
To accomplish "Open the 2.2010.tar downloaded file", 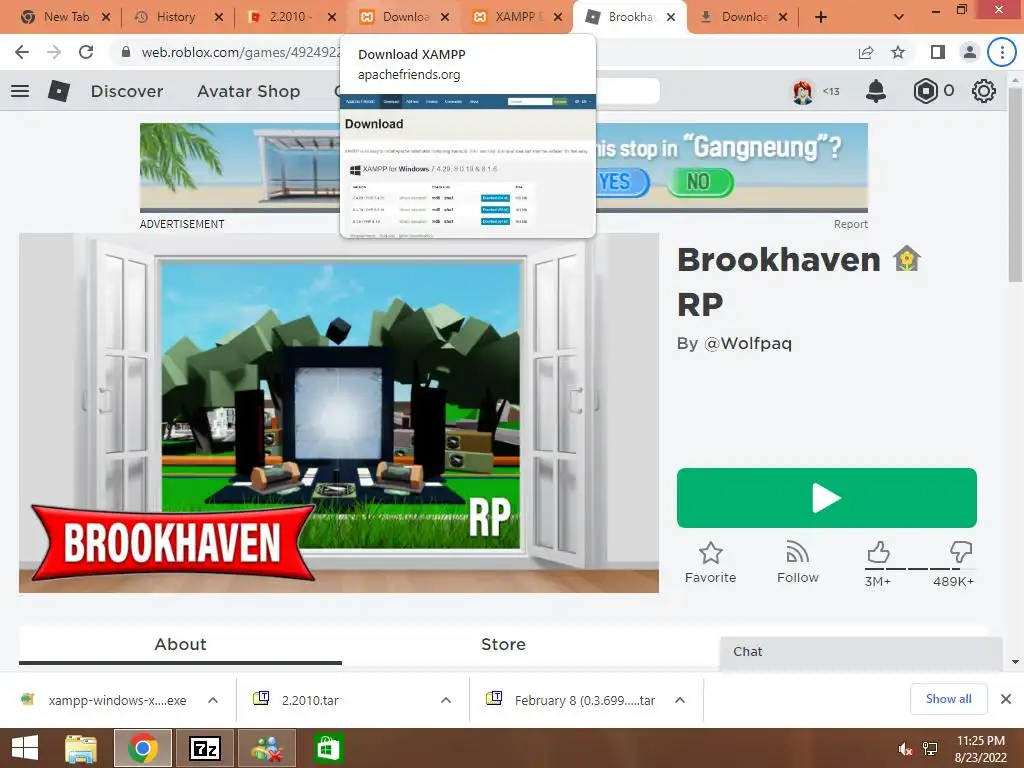I will [296, 700].
